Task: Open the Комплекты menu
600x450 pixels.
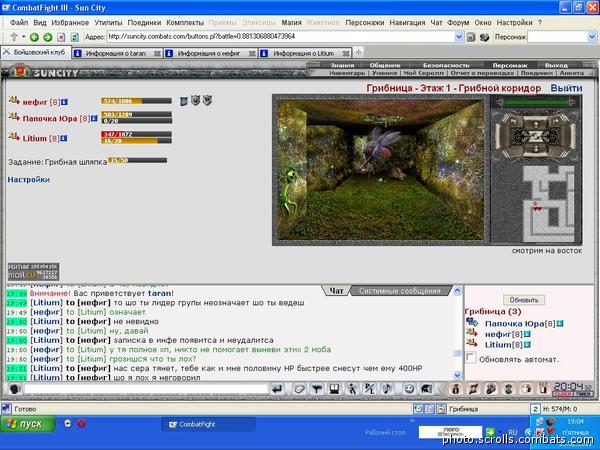Action: [185, 23]
